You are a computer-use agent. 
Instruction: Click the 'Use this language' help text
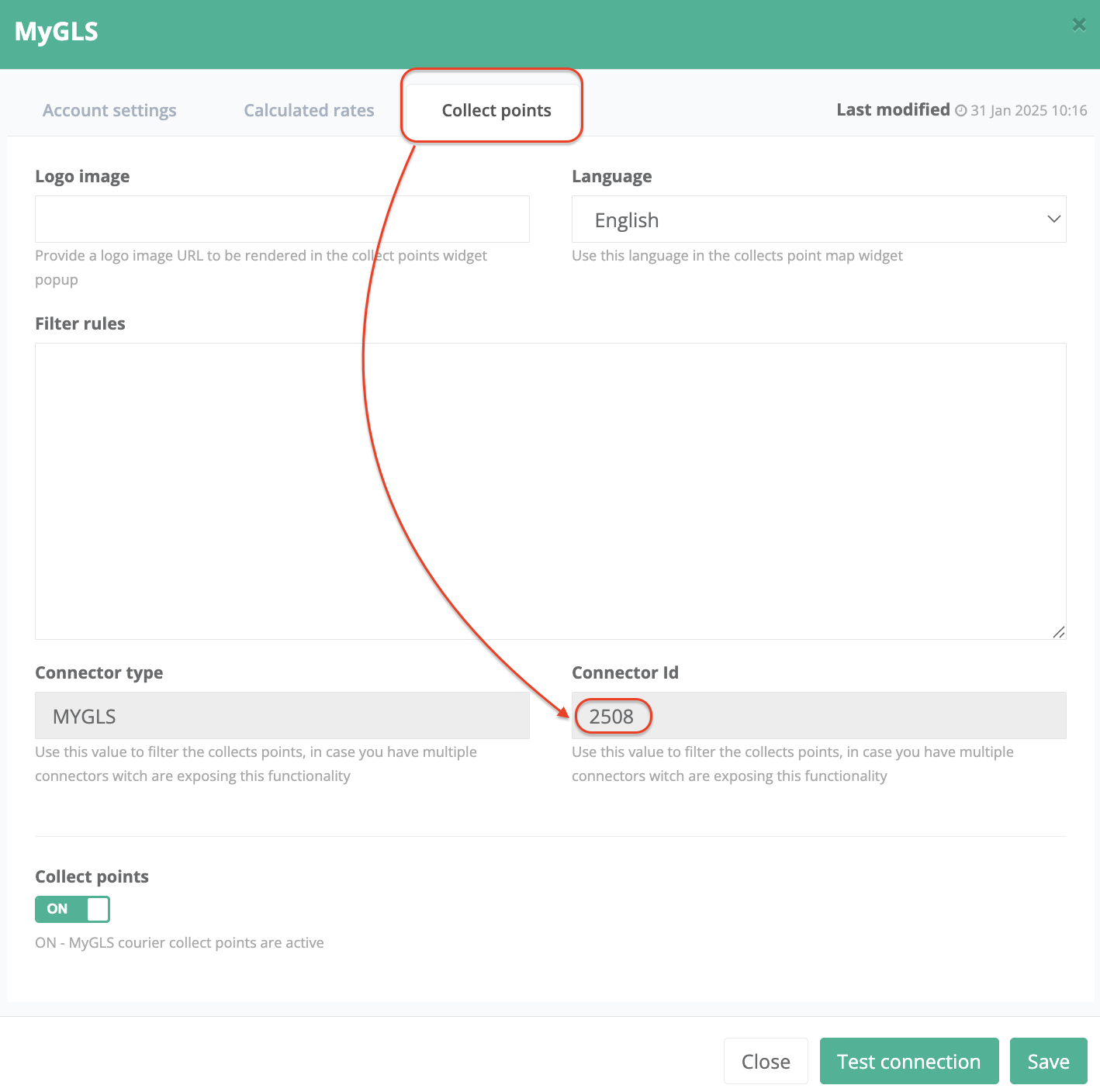click(x=737, y=255)
